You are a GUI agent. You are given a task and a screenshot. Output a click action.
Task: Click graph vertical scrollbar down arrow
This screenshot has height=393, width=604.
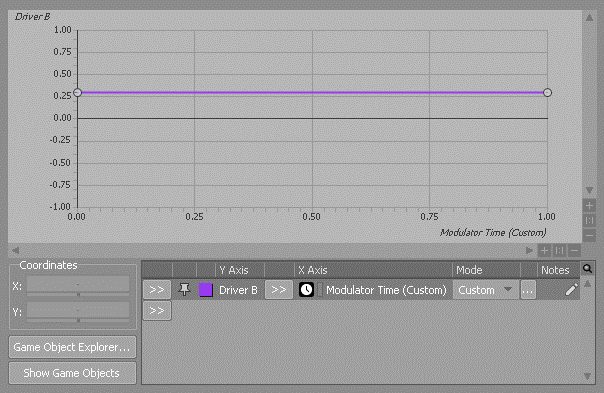tap(589, 190)
